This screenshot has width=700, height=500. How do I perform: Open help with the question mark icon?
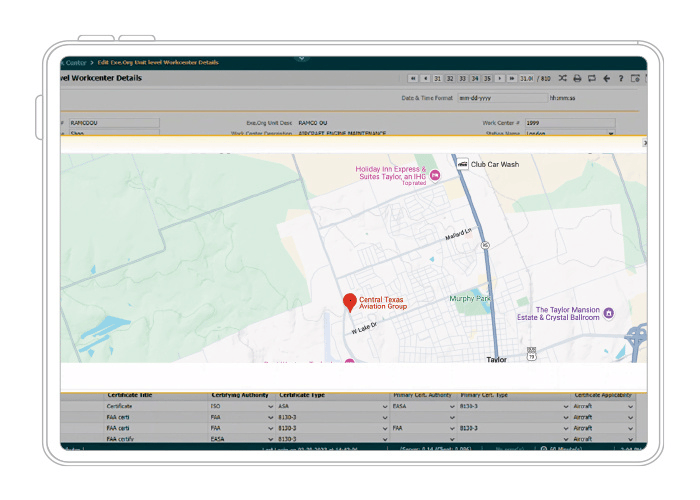pos(621,78)
